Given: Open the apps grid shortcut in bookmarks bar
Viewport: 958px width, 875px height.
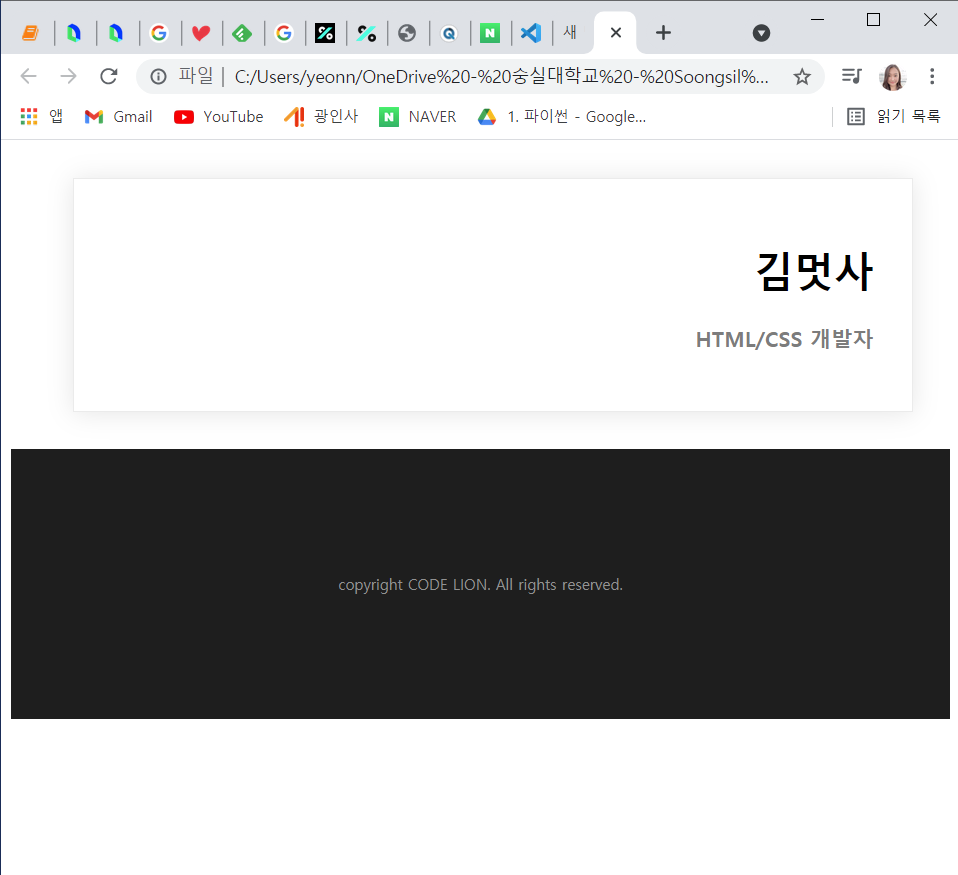Looking at the screenshot, I should pos(42,116).
